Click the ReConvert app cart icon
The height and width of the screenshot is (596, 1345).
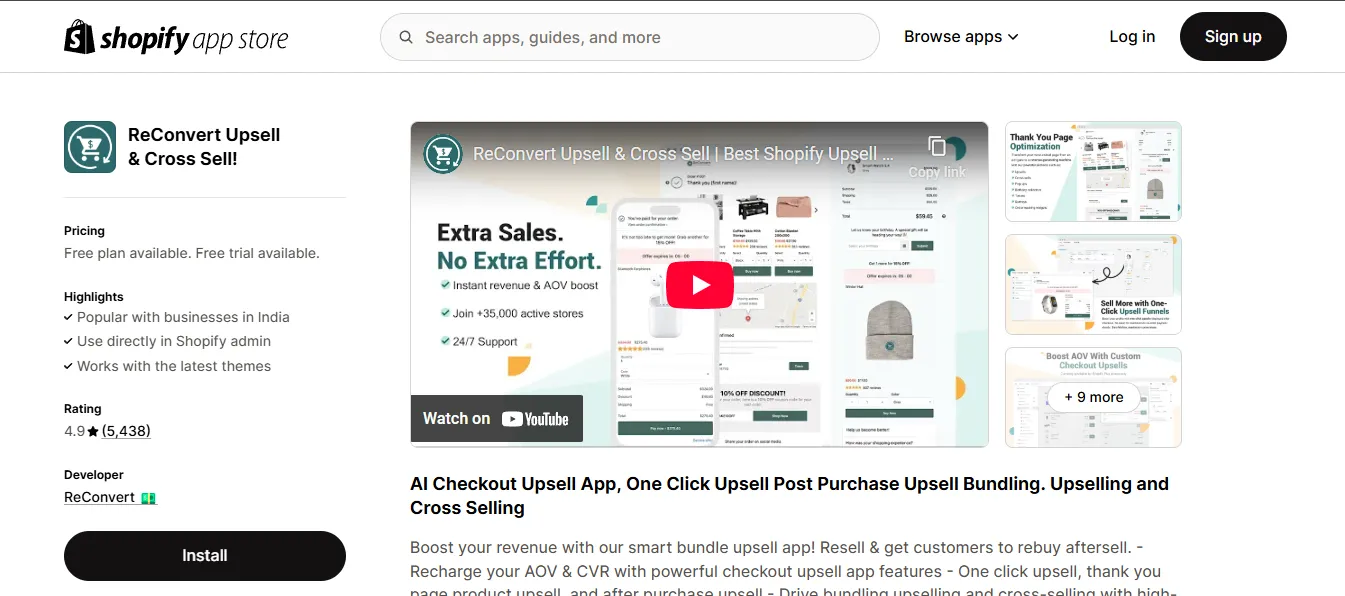90,147
